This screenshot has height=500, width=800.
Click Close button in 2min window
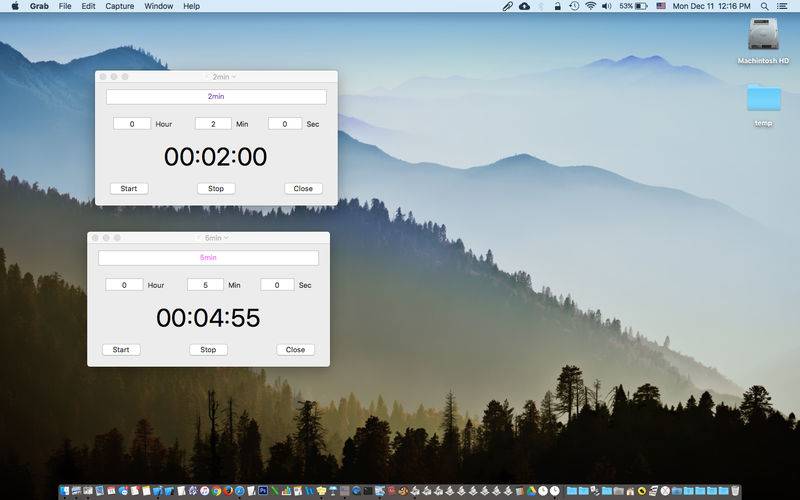coord(303,189)
